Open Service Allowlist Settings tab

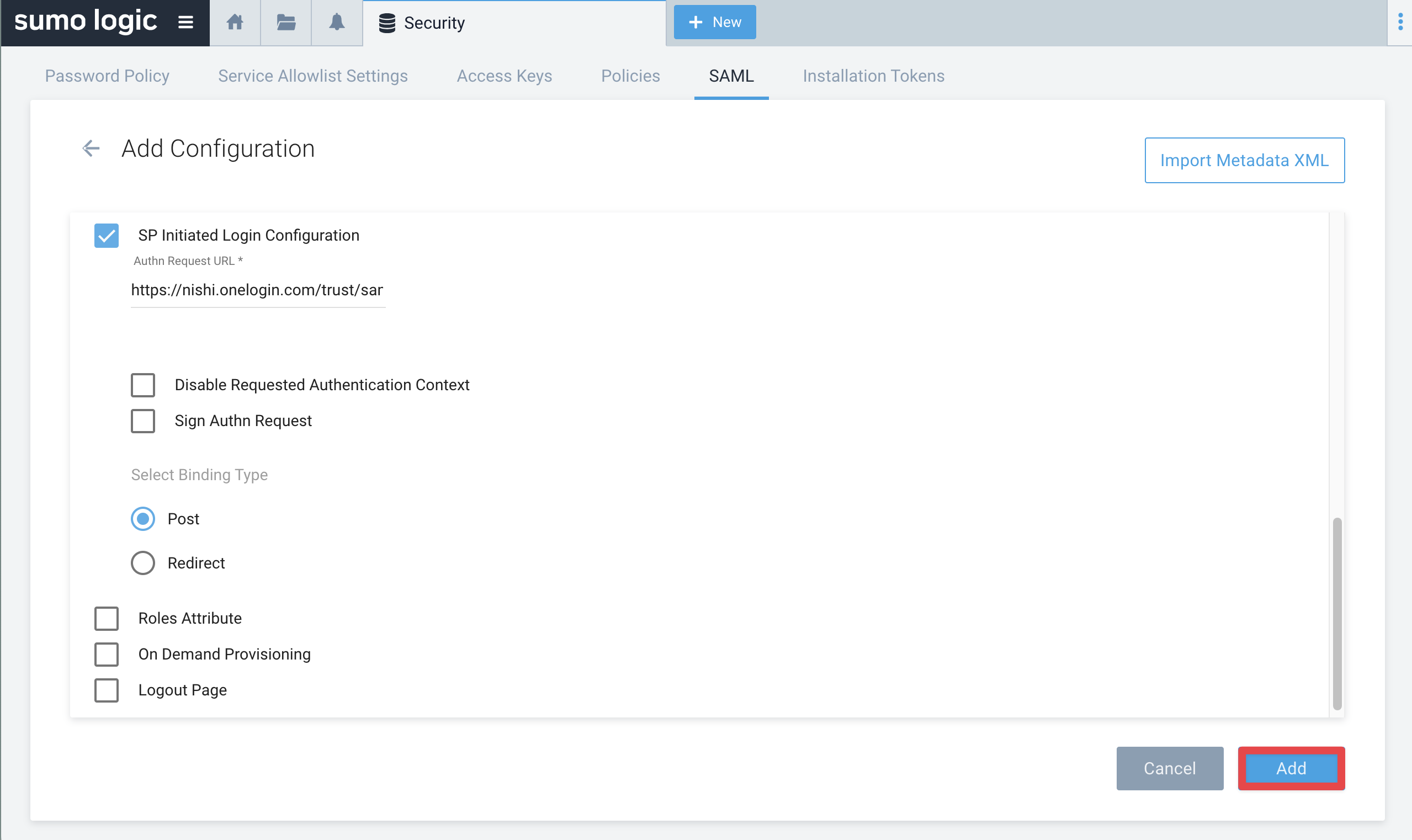pos(312,76)
